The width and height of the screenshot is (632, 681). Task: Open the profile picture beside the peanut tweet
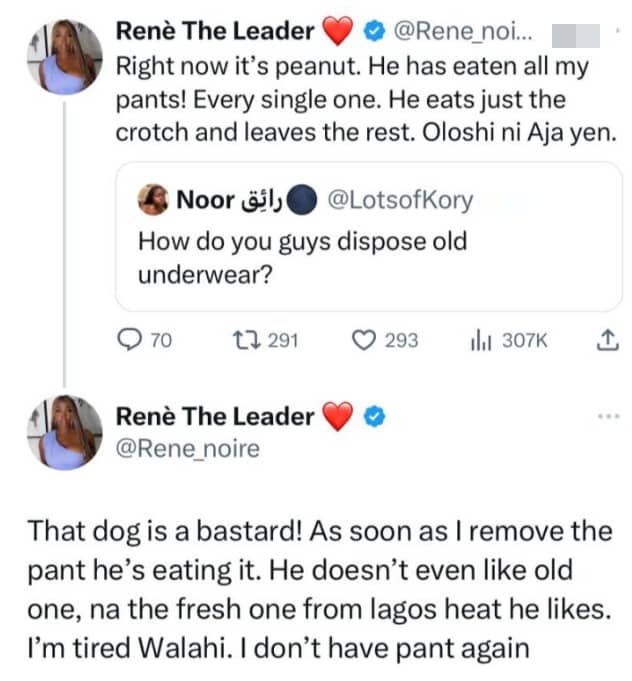(66, 57)
